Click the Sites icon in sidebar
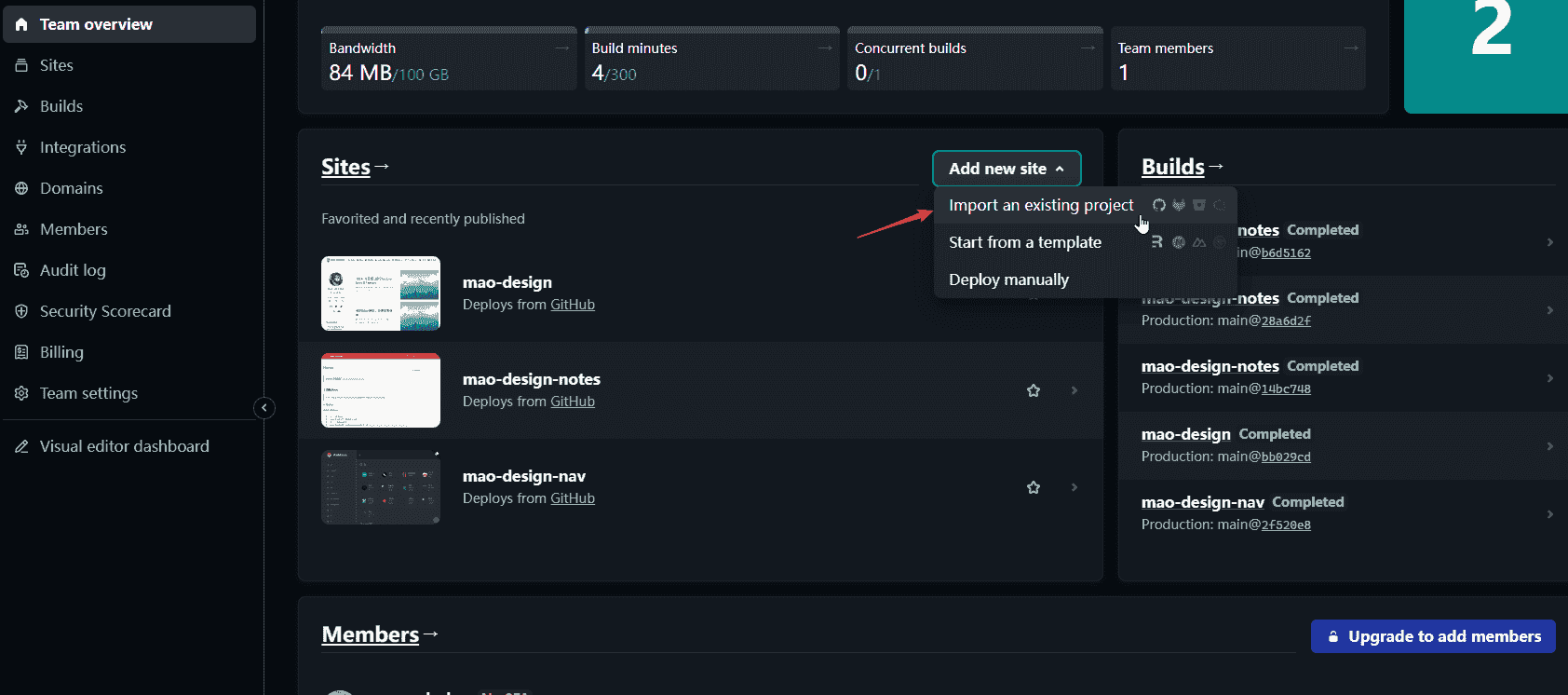The height and width of the screenshot is (695, 1568). coord(21,65)
